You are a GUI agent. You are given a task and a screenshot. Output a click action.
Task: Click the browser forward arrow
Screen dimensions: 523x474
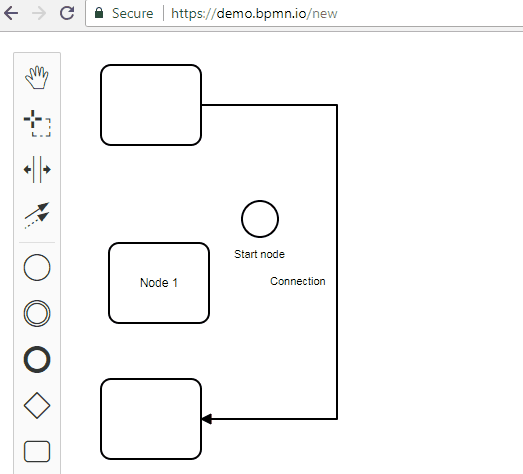[39, 13]
